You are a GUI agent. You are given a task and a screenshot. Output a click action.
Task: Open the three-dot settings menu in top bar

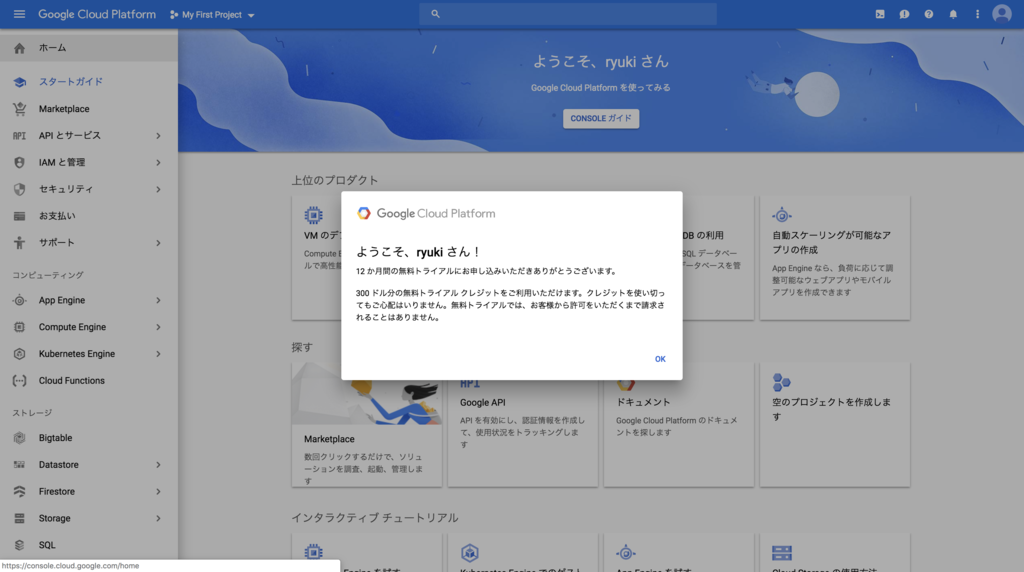977,14
